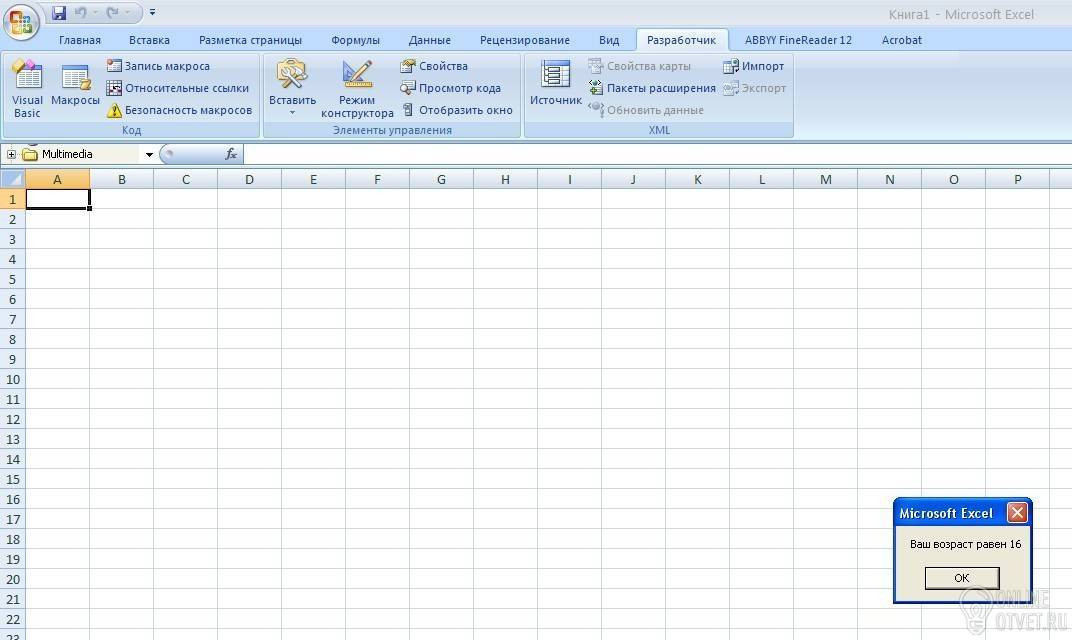The image size is (1072, 640).
Task: Select column H header
Action: point(505,179)
